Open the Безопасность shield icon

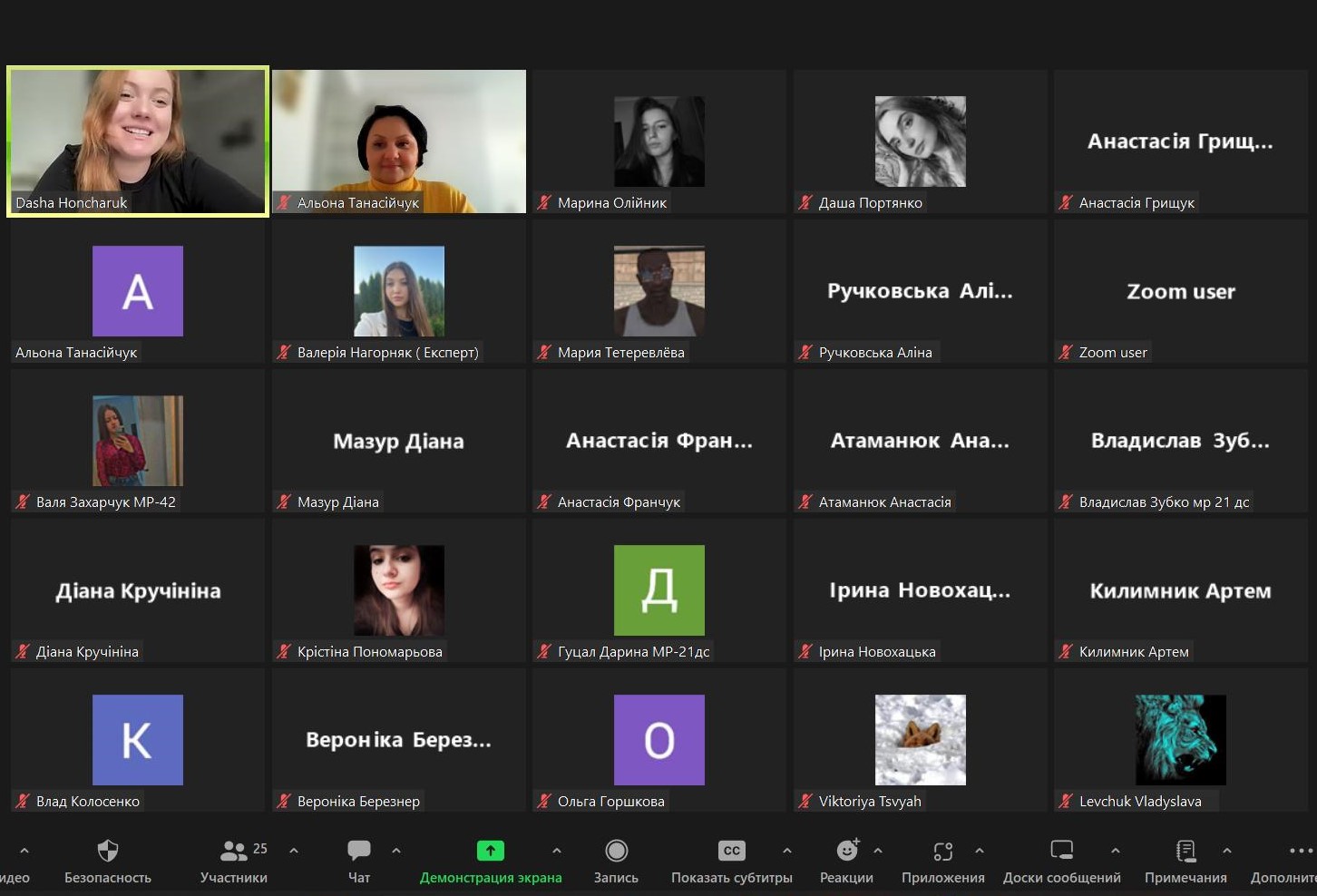(107, 851)
